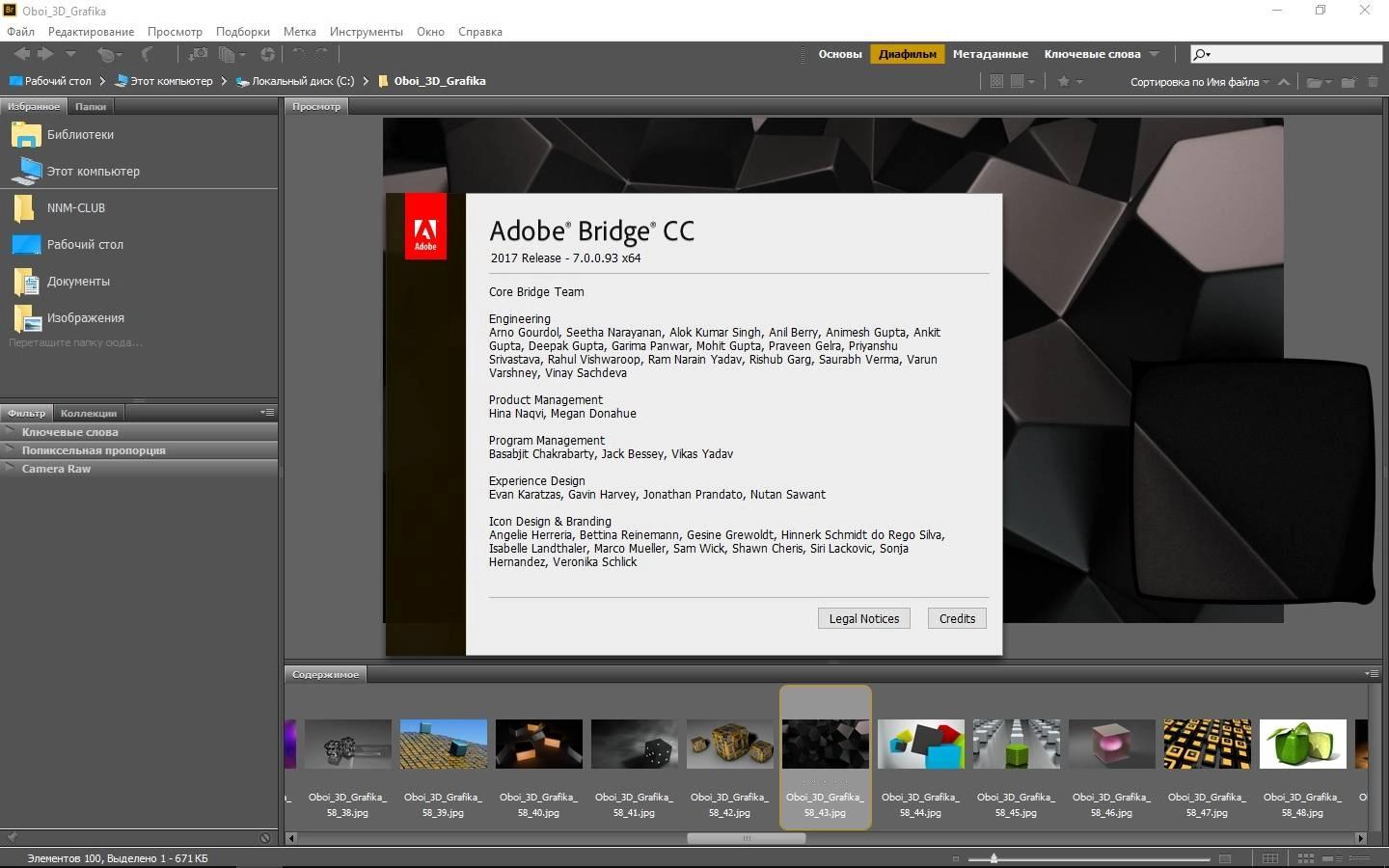
Task: Switch to the Фильтр tab
Action: click(x=27, y=413)
